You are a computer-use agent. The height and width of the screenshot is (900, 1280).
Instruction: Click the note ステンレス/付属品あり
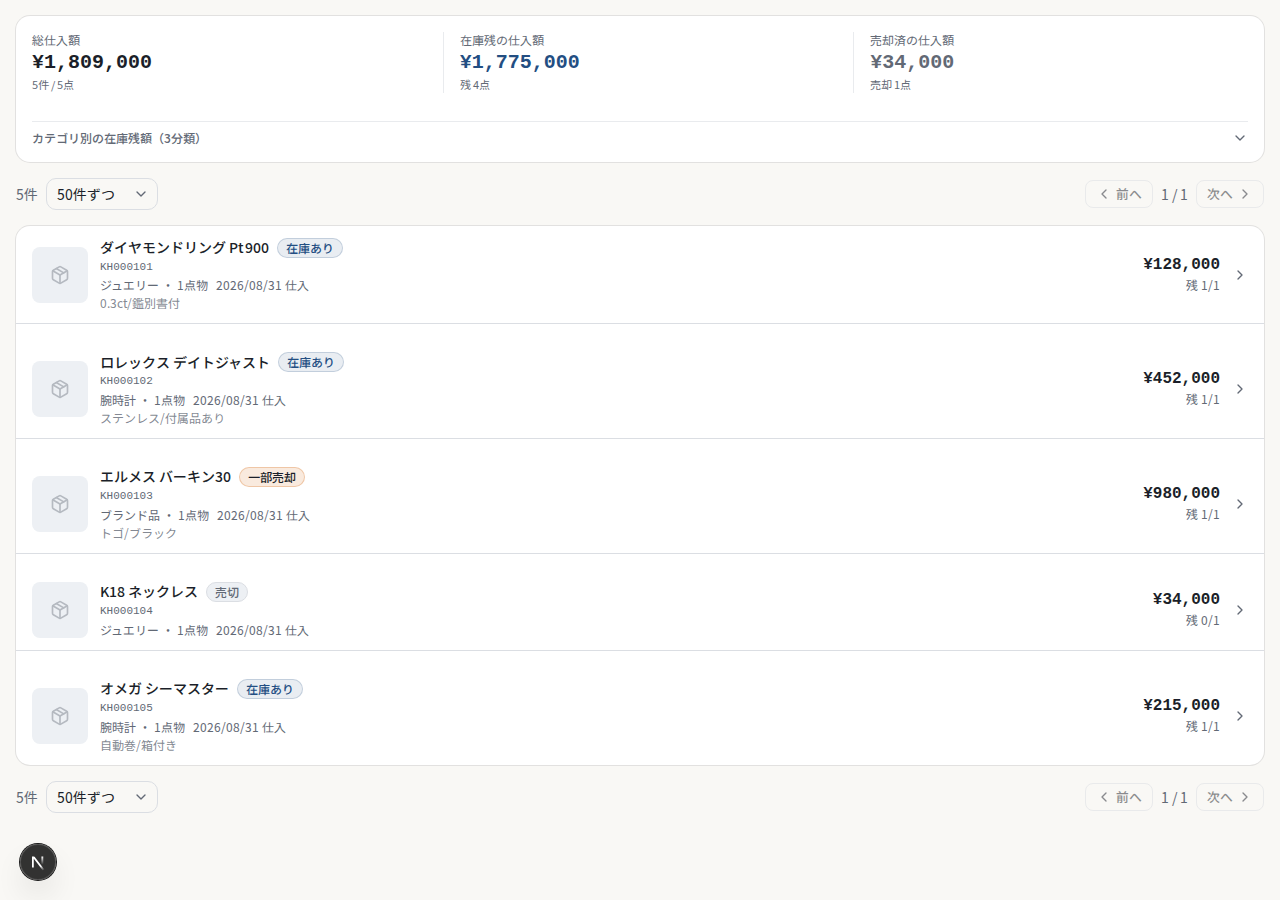coord(163,419)
